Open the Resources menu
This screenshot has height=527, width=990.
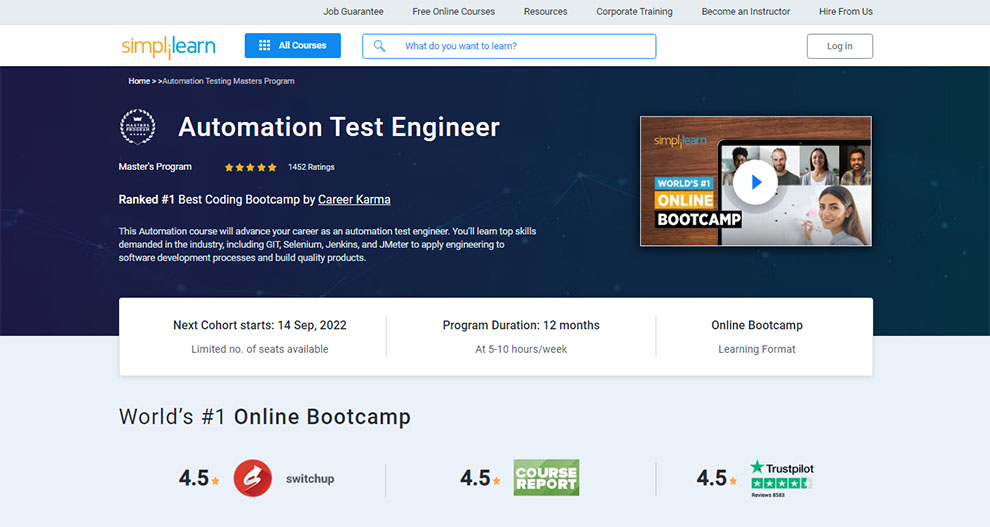tap(546, 11)
